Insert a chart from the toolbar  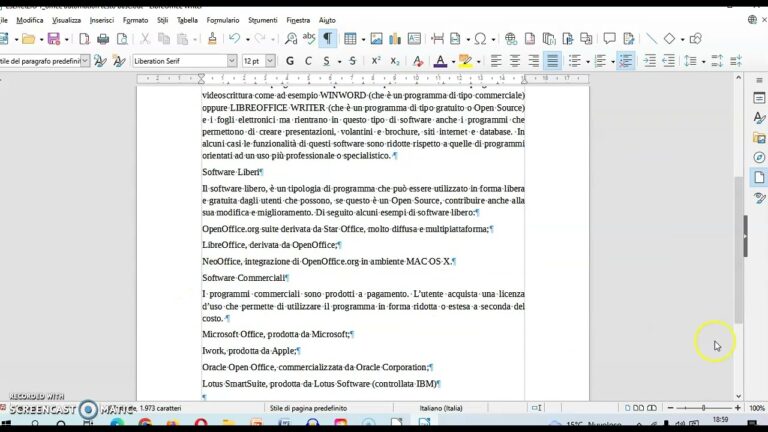pos(395,39)
